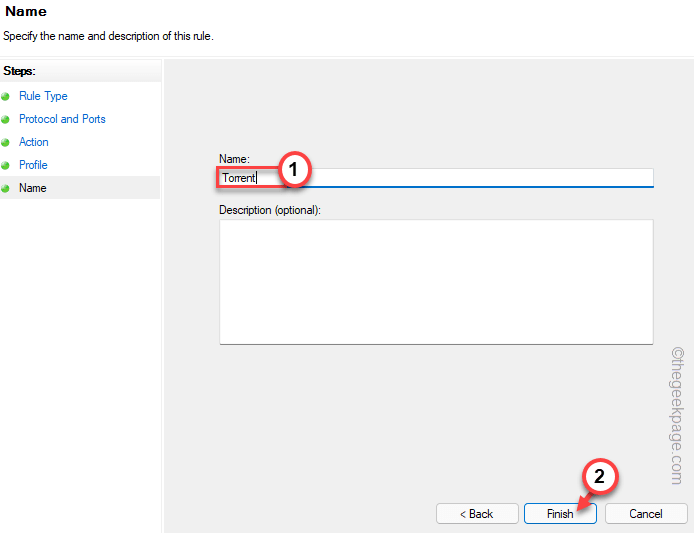This screenshot has height=533, width=694.
Task: Go to the Rule Type step
Action: click(x=43, y=96)
